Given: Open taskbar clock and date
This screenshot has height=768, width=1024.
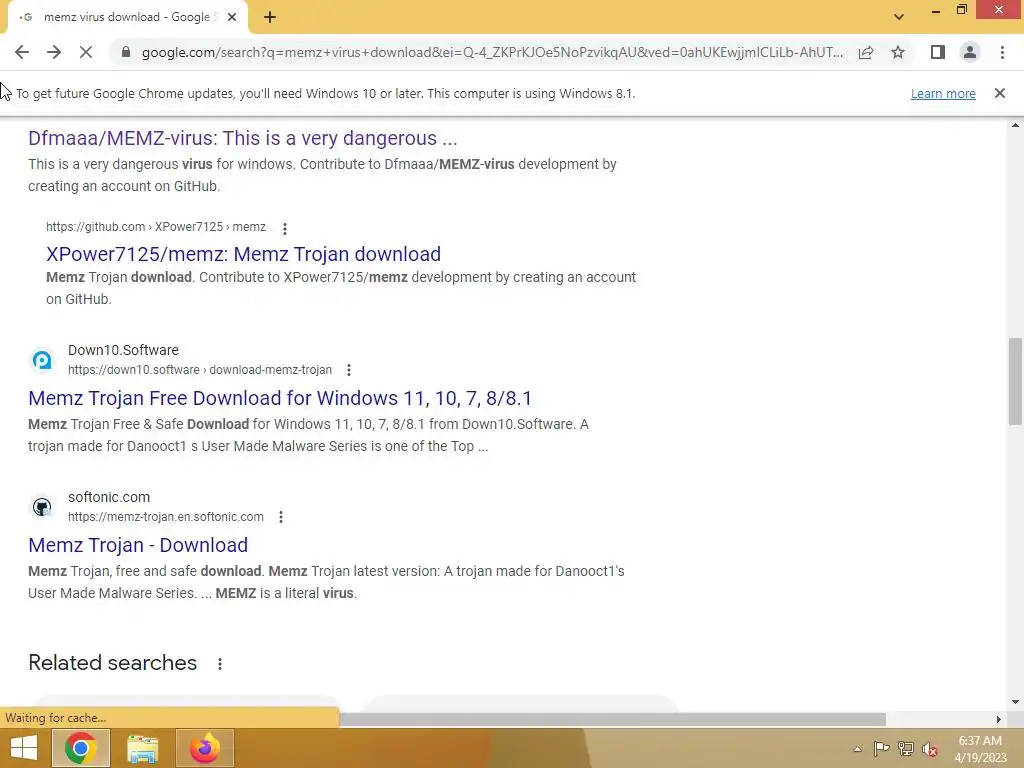Looking at the screenshot, I should coord(980,749).
